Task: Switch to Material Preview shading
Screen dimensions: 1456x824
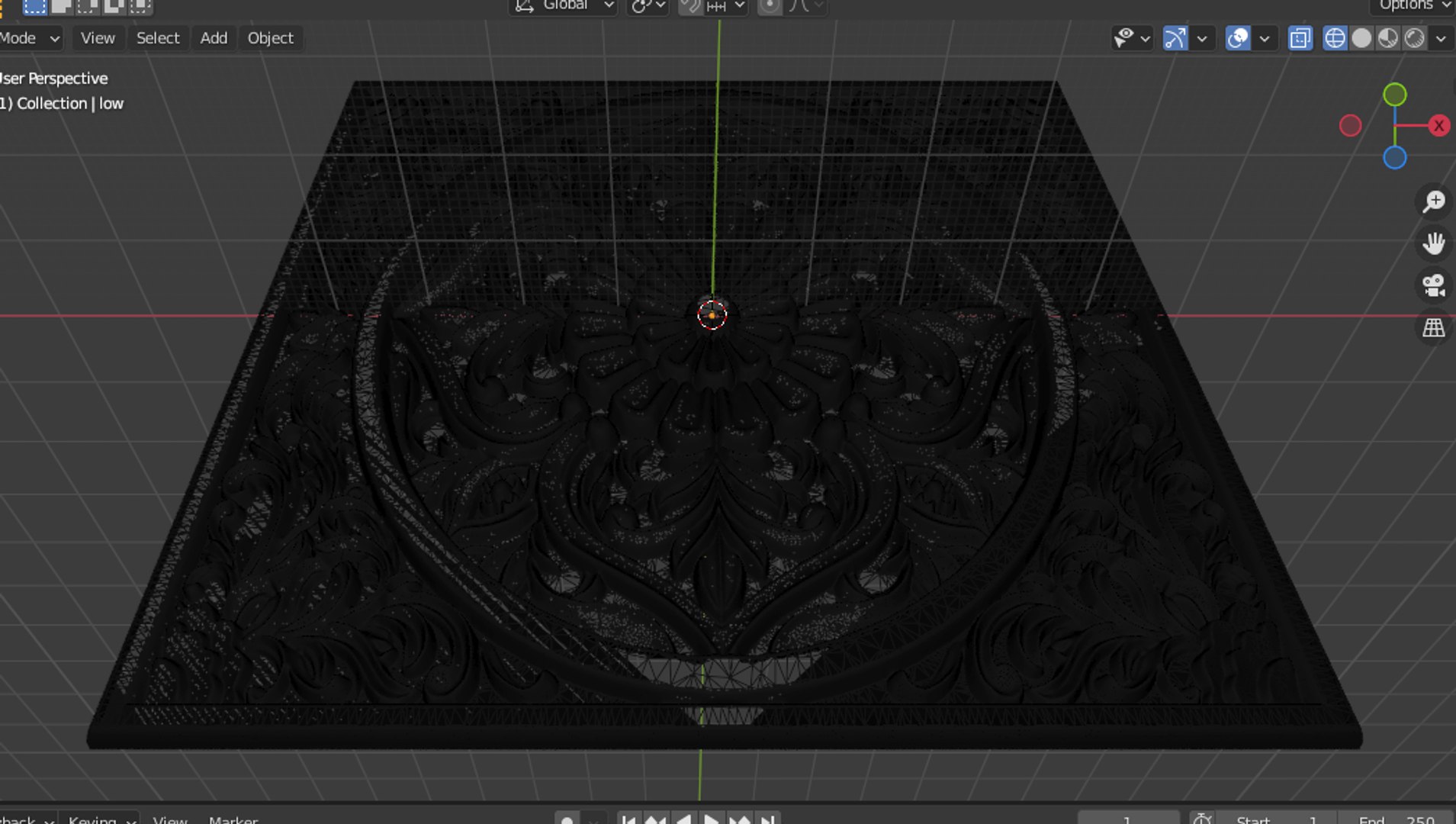Action: pos(1388,38)
